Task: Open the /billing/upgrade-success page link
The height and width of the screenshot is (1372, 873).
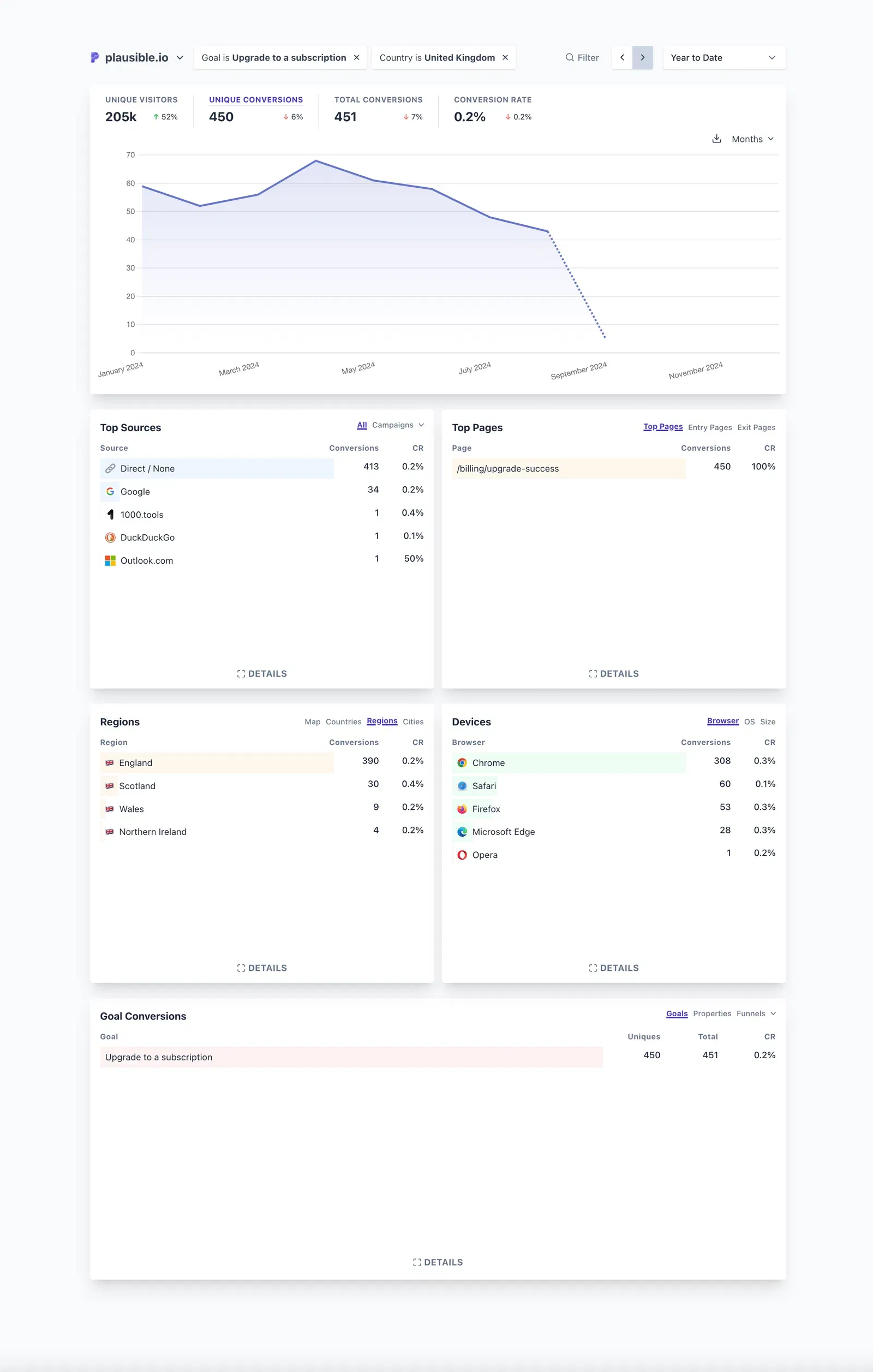Action: coord(507,468)
